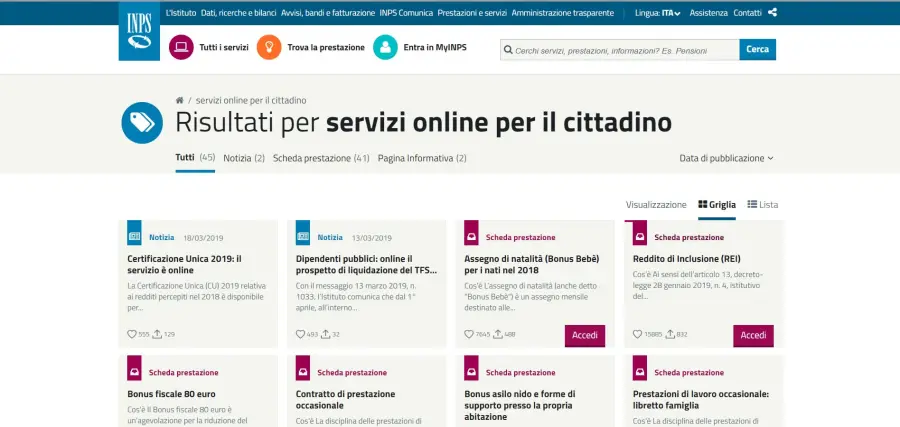The image size is (900, 427).
Task: Click the date 18/03/2019 on first card
Action: 203,238
